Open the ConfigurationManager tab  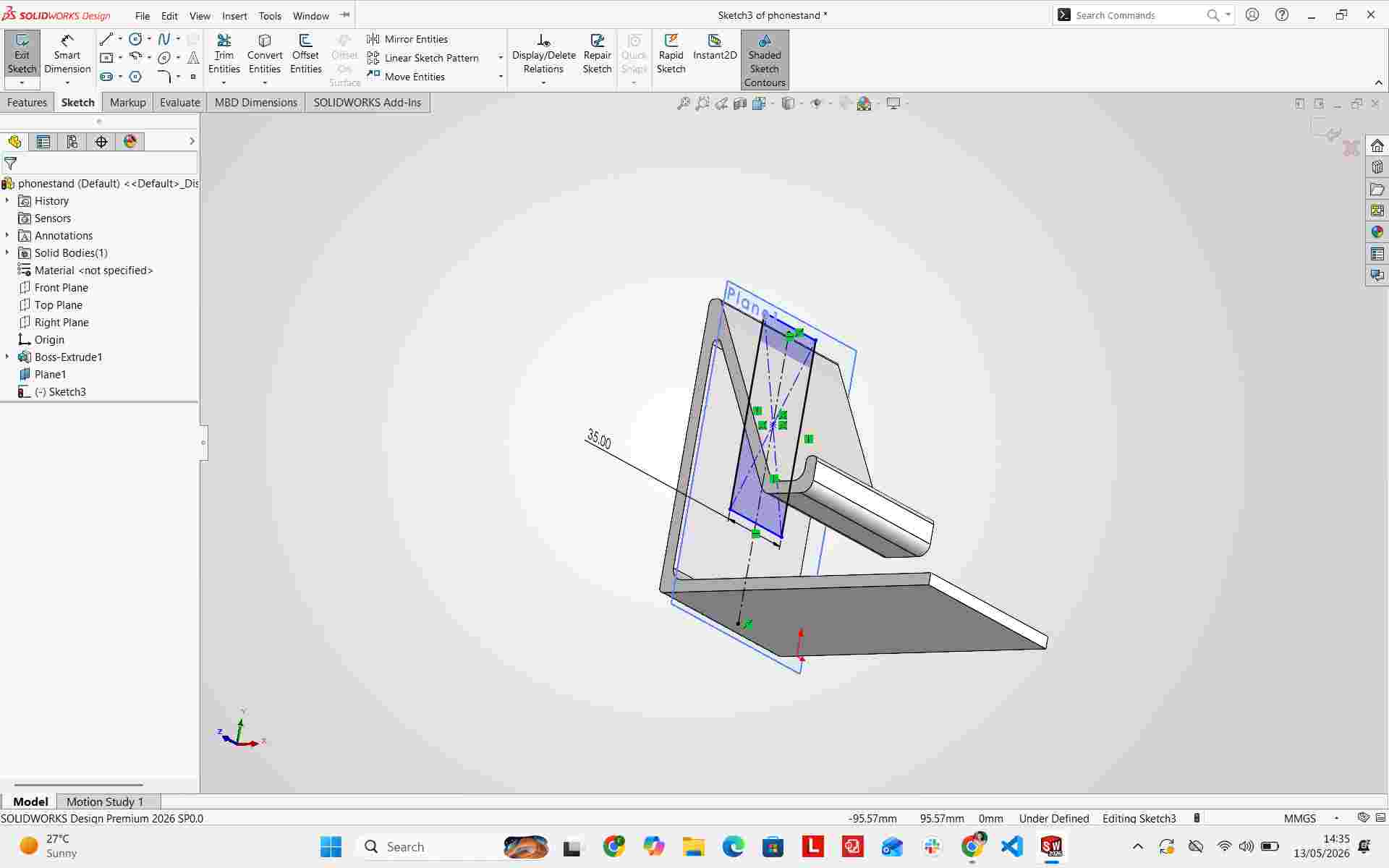[72, 142]
